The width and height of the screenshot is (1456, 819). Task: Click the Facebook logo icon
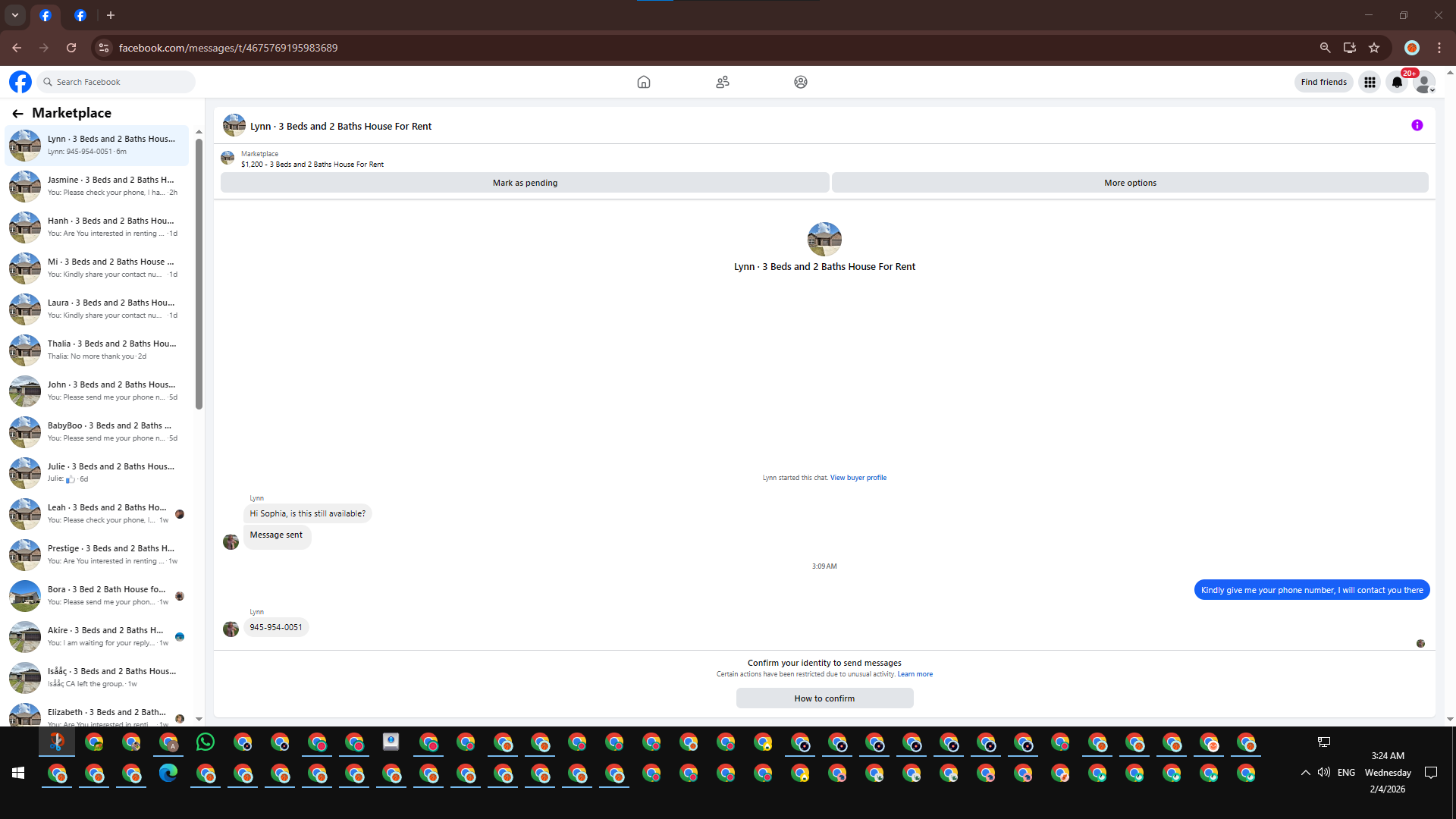point(20,82)
